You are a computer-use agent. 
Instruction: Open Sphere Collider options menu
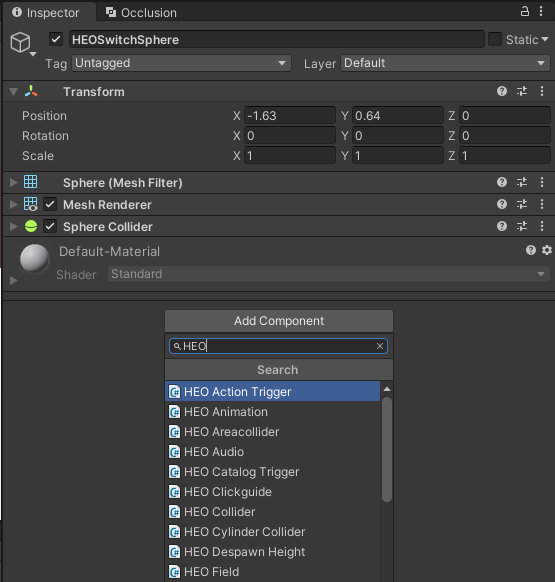point(542,226)
